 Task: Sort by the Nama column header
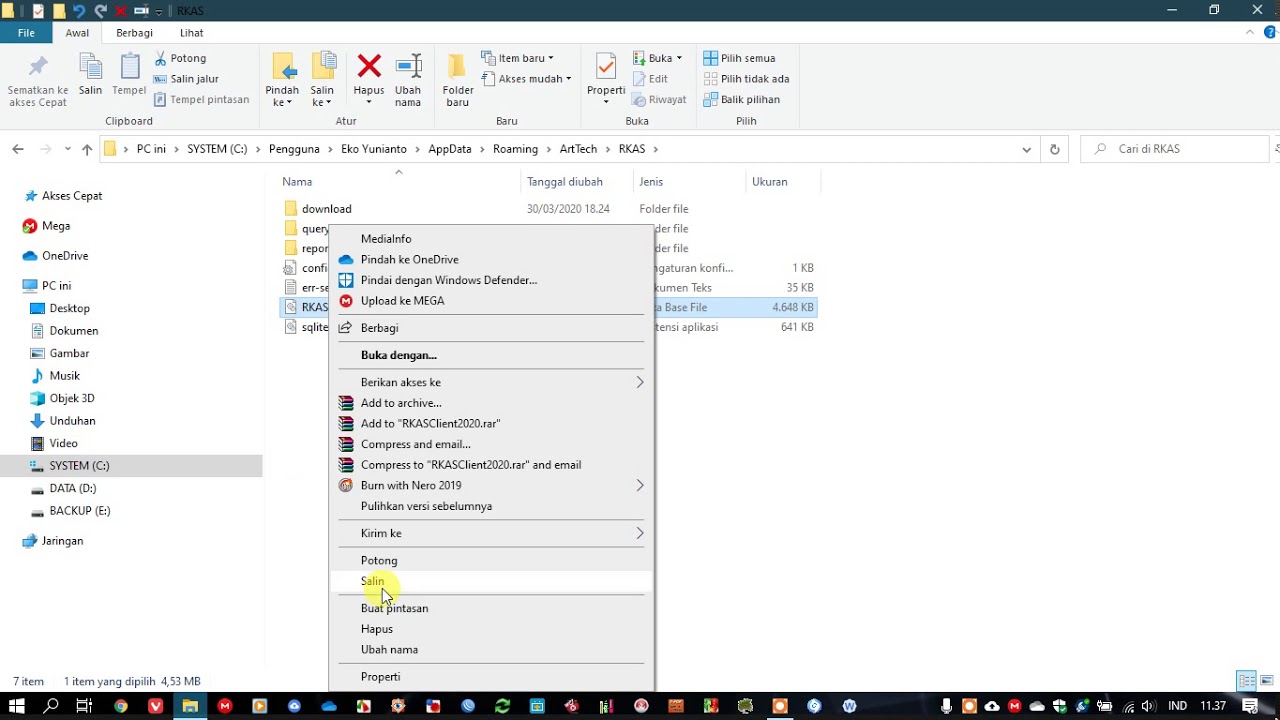coord(297,182)
